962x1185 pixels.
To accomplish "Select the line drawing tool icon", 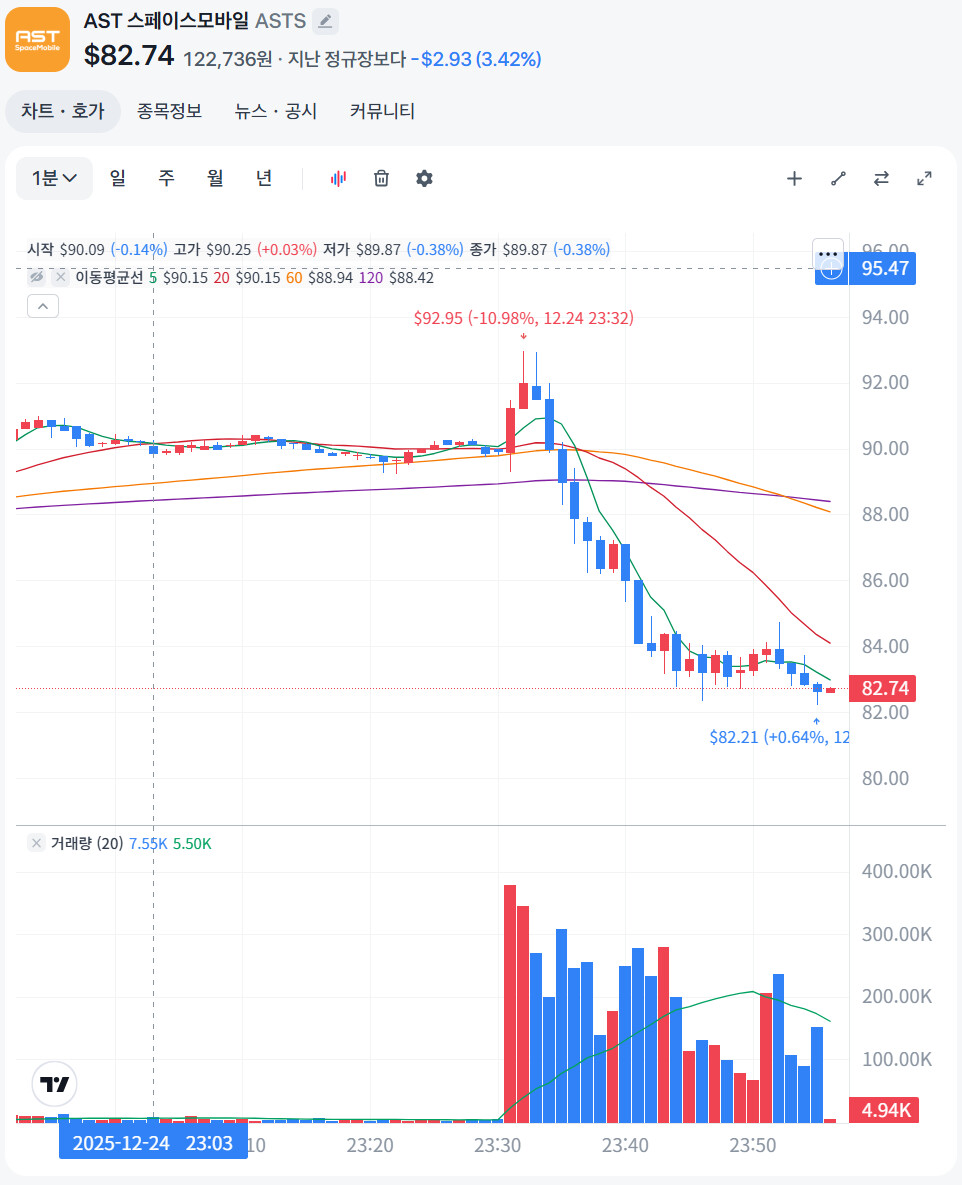I will pos(838,178).
